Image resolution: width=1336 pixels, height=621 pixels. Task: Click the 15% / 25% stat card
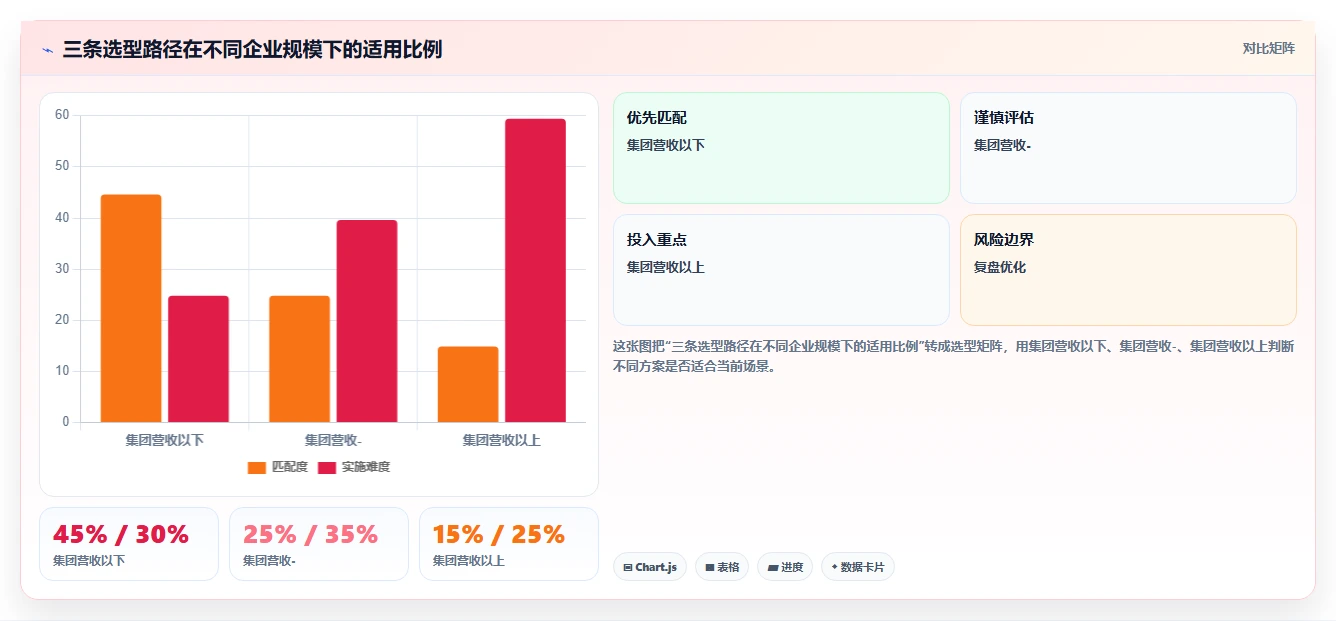click(509, 544)
